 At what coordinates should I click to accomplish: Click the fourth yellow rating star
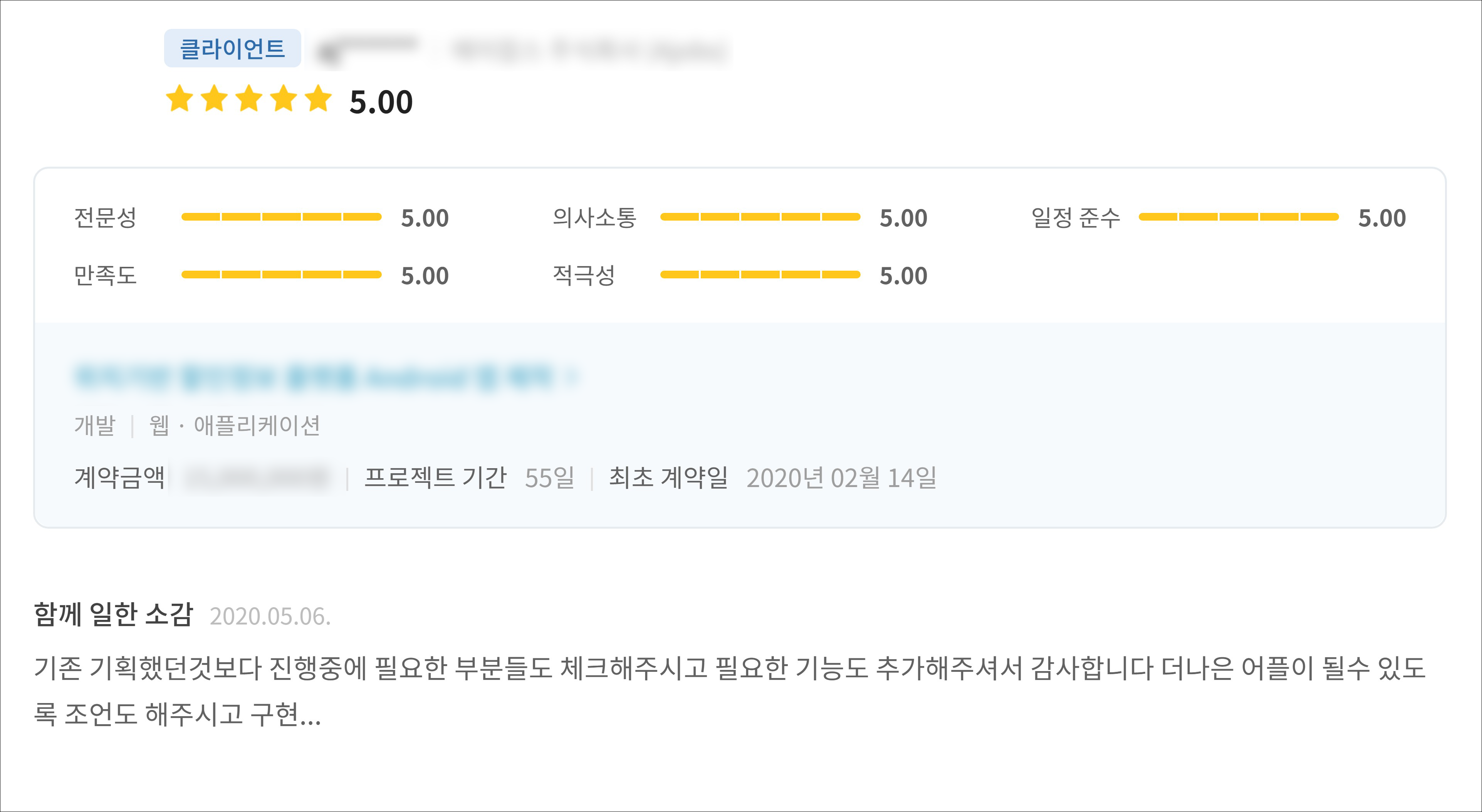[x=284, y=99]
